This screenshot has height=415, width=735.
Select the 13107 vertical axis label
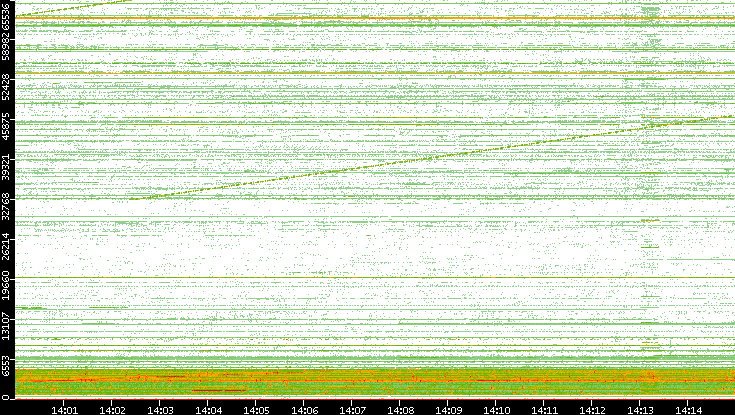(x=7, y=326)
